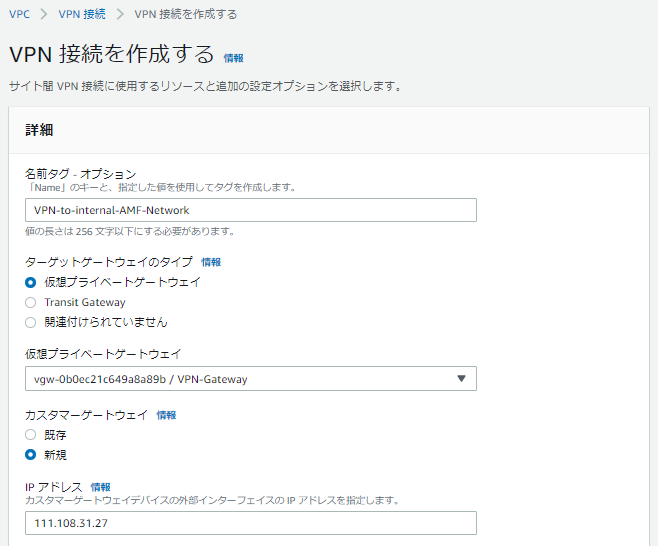Open 情報 link next to ターゲットゲートウェイのタイプ

[211, 262]
